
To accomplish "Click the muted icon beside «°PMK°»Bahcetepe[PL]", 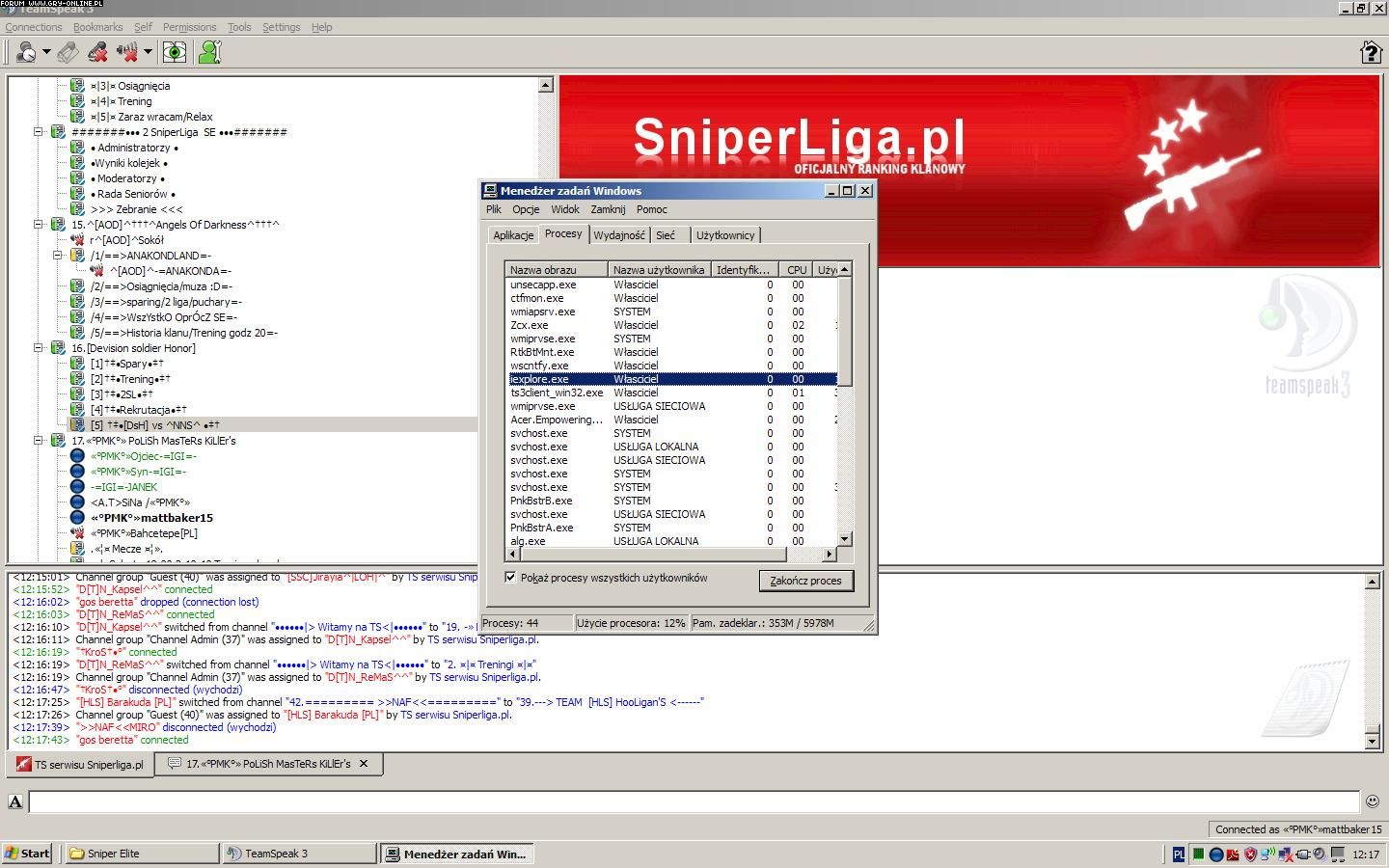I will [77, 533].
